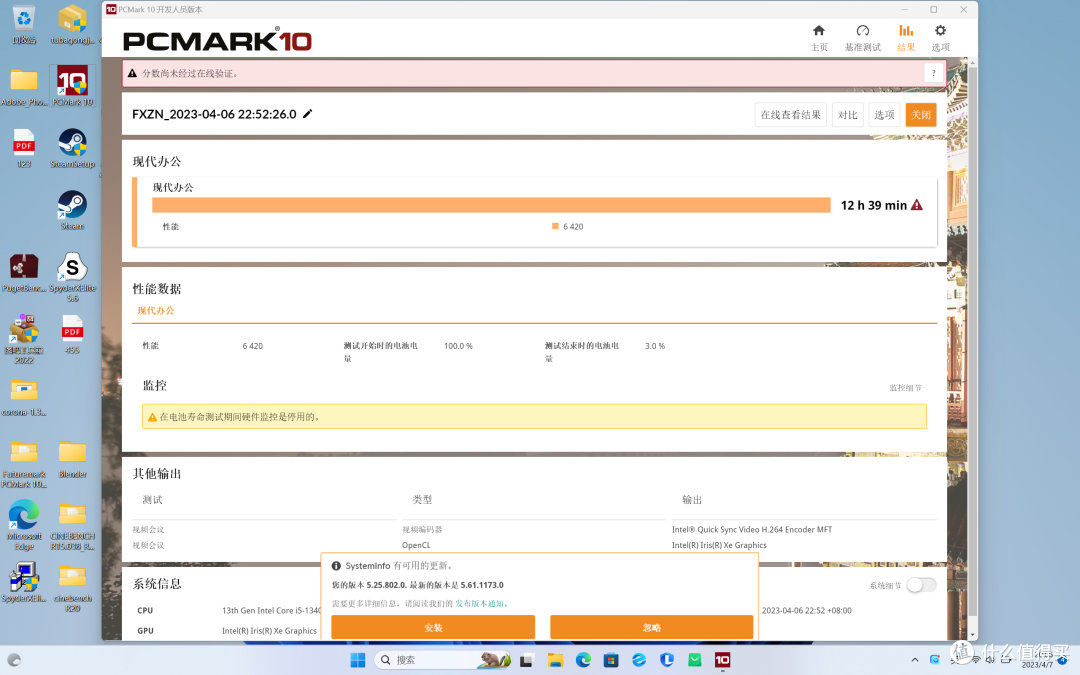
Task: Switch to the 结果 results tab
Action: pyautogui.click(x=905, y=37)
